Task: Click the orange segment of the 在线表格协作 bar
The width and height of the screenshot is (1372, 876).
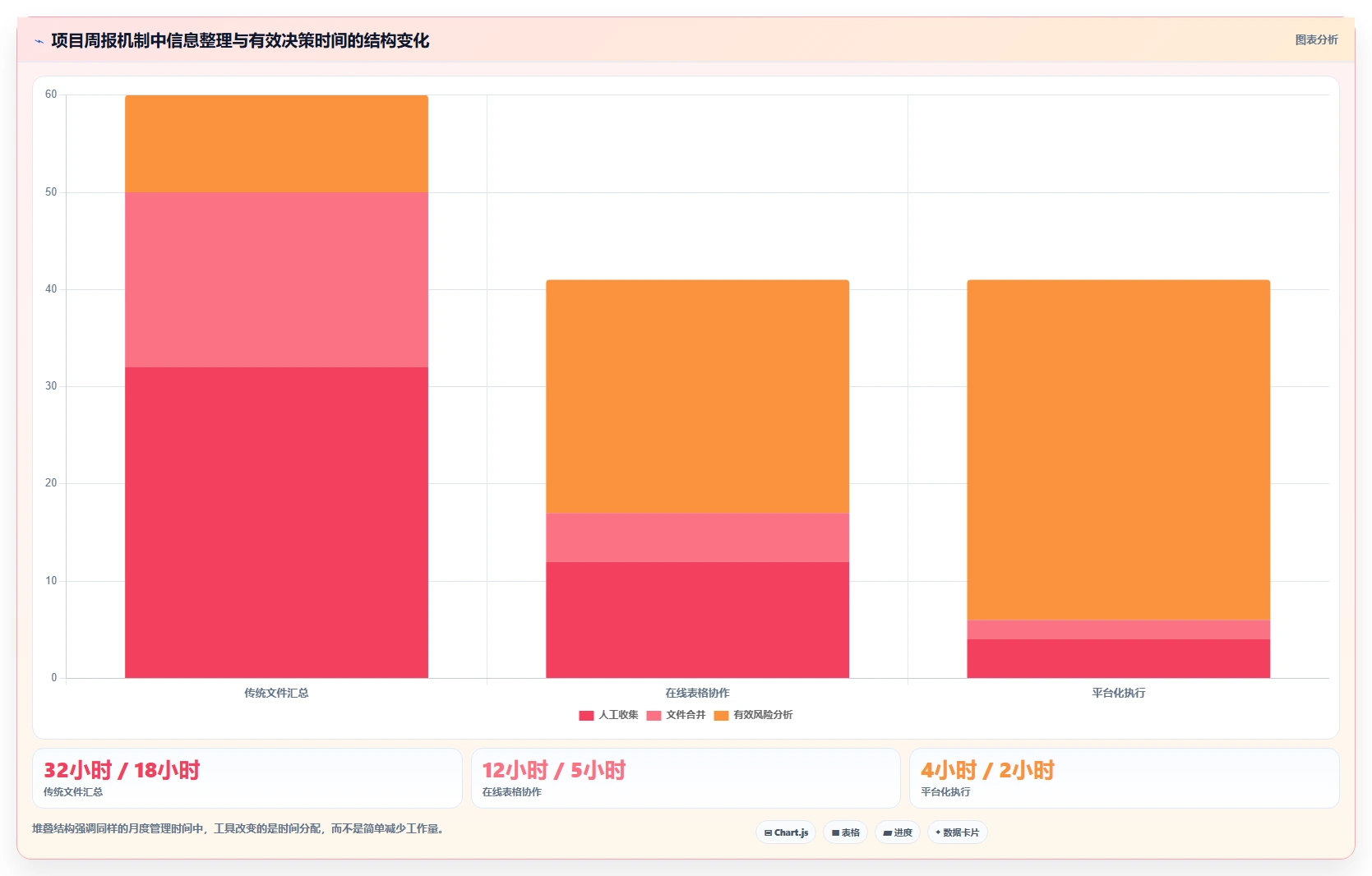Action: click(x=697, y=397)
